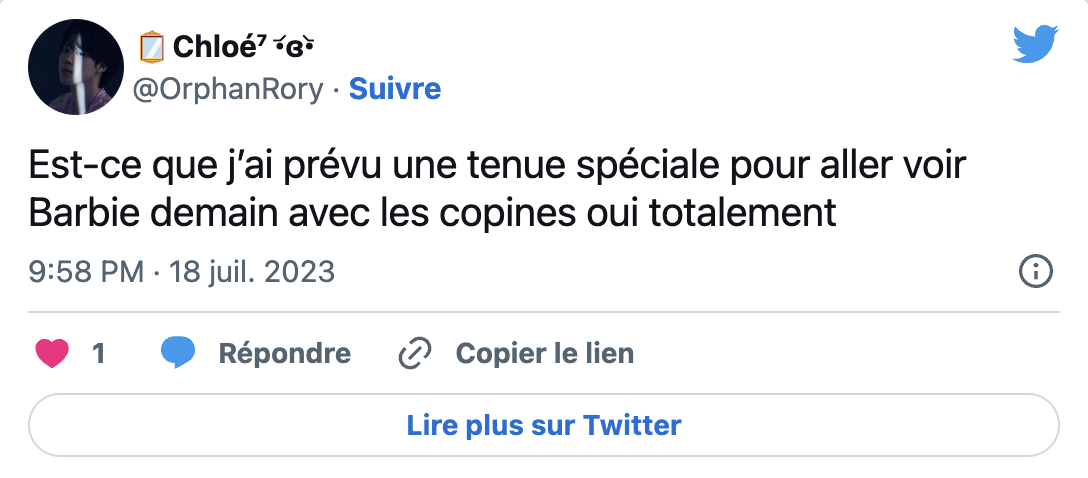Click tweet line starting with Est-ce que
The height and width of the screenshot is (478, 1088).
coord(496,165)
